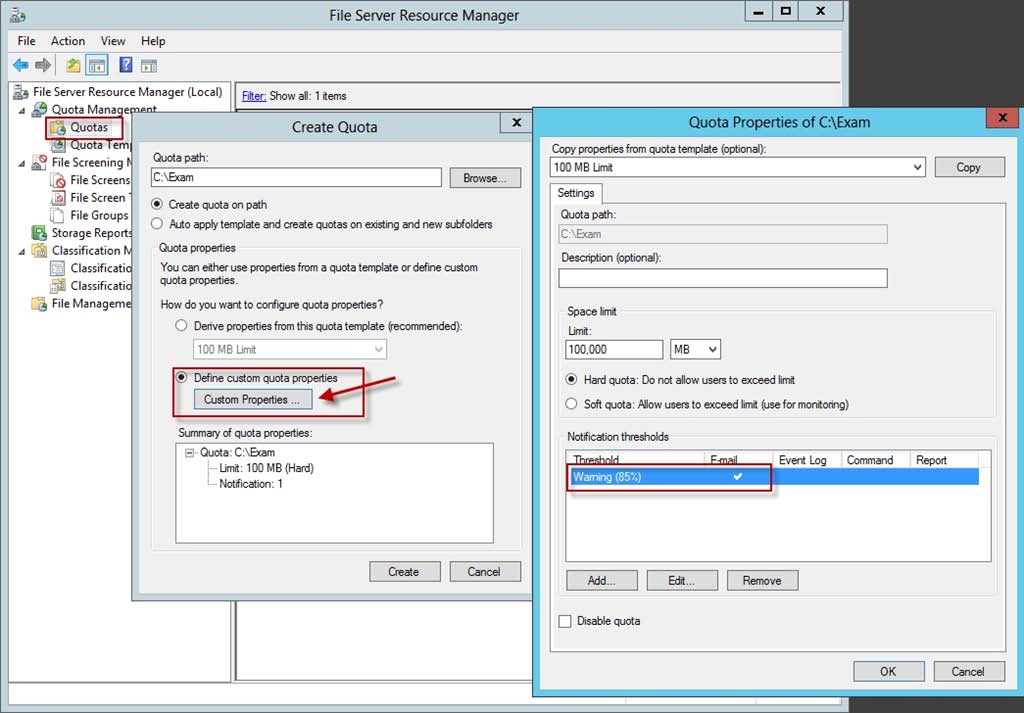Click OK in Quota Properties dialog
Viewport: 1024px width, 713px height.
(888, 671)
